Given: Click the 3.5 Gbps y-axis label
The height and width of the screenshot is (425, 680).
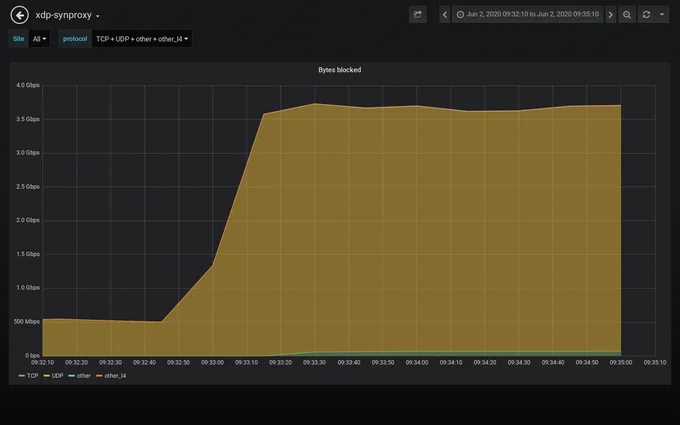Looking at the screenshot, I should point(28,119).
